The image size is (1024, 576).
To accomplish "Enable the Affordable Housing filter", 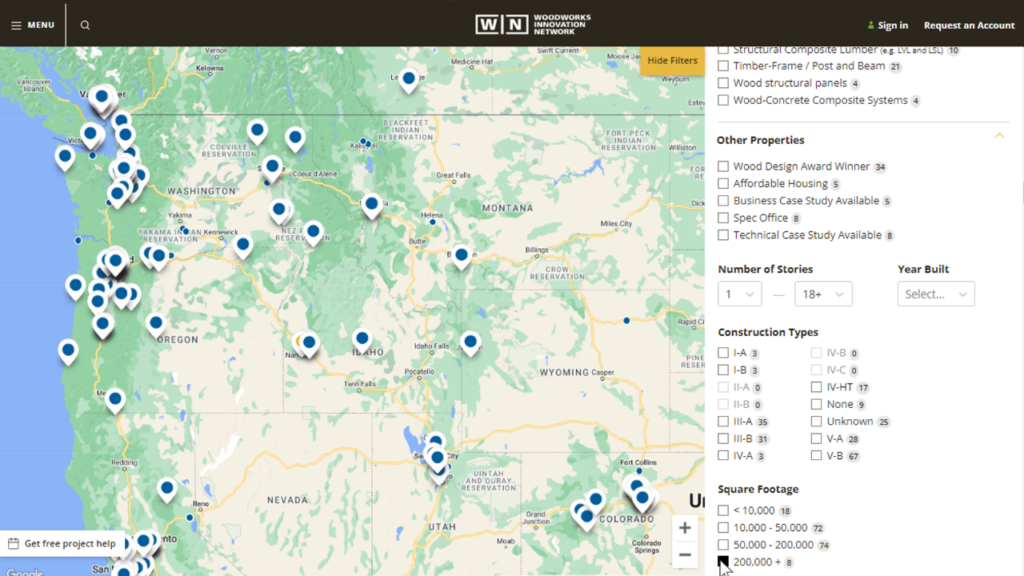I will [x=723, y=183].
